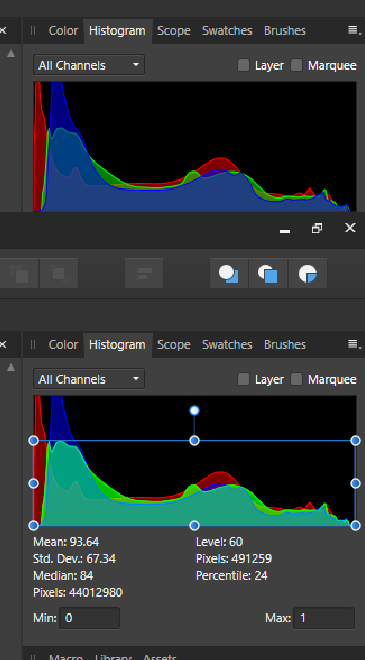Open the partially visible Macro tab
The width and height of the screenshot is (365, 660).
click(66, 657)
